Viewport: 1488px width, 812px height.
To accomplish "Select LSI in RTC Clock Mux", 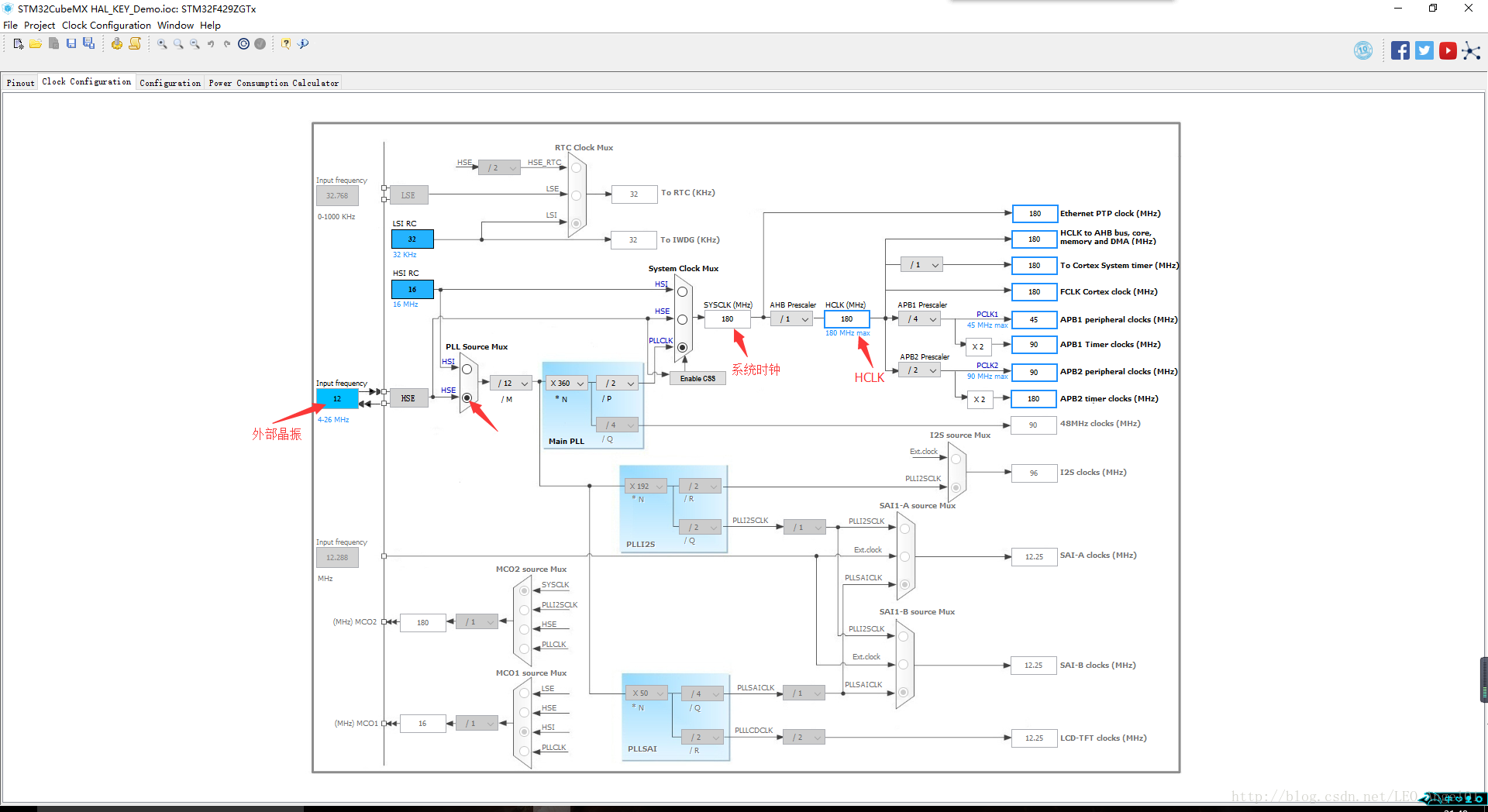I will [x=576, y=223].
